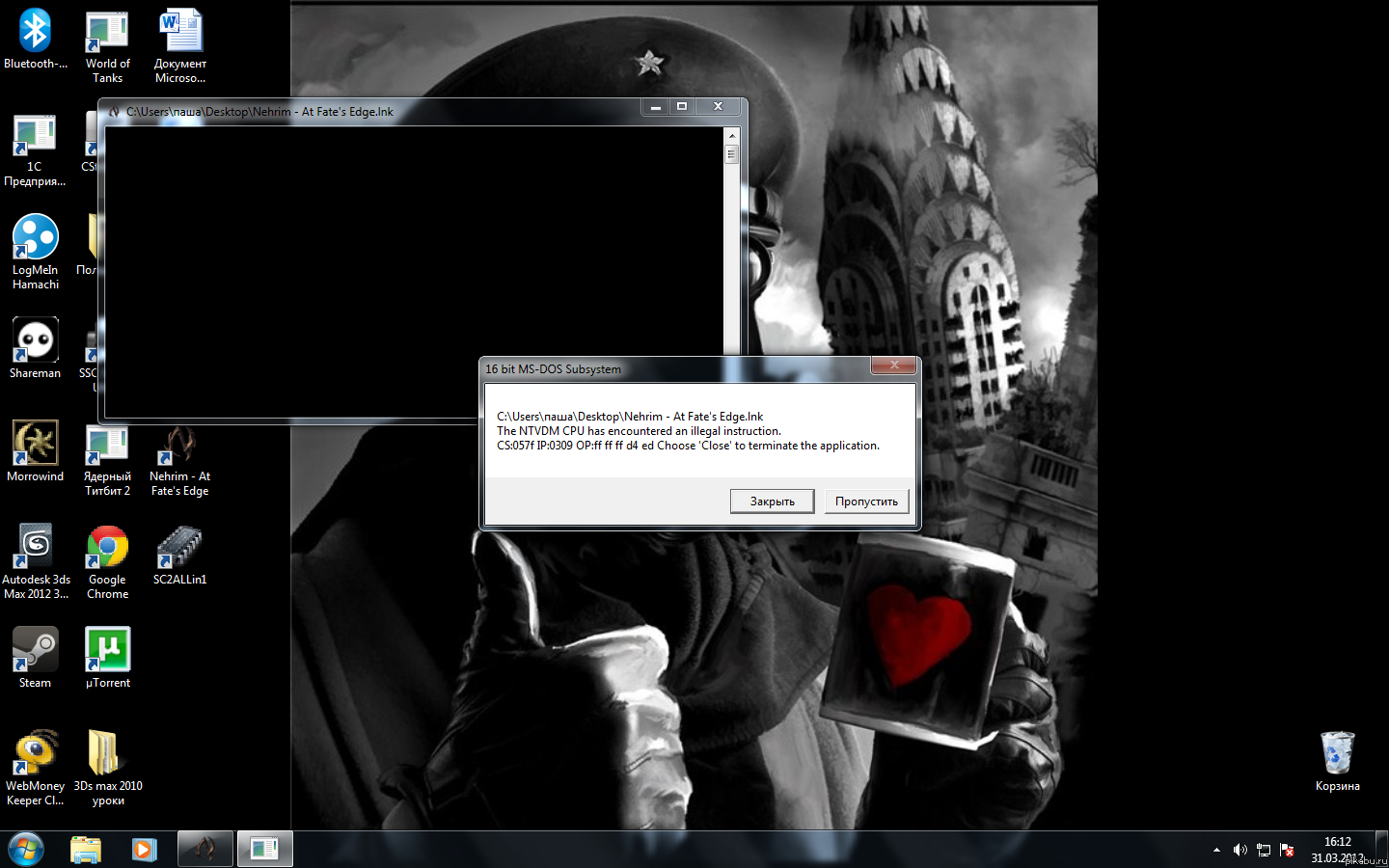Viewport: 1389px width, 868px height.
Task: Open the clock showing 16:12
Action: [1338, 850]
